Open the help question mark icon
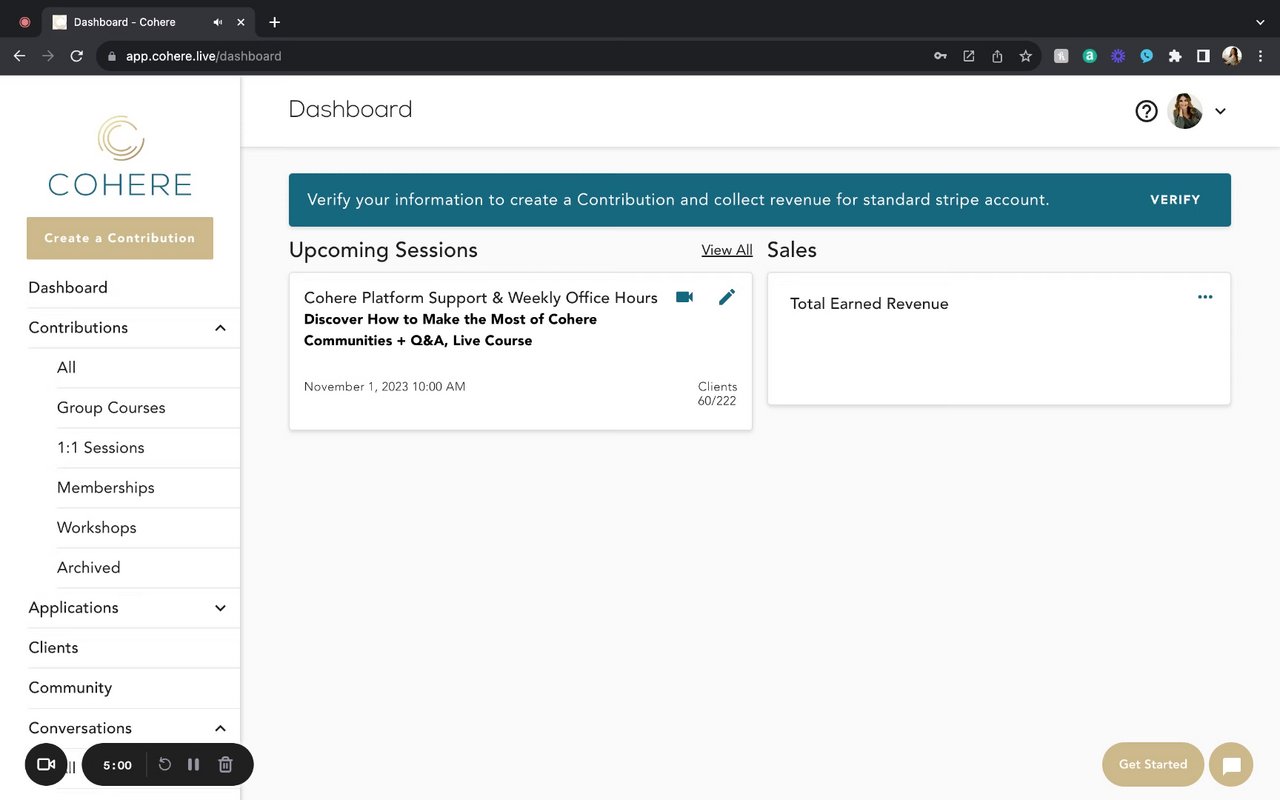 1146,111
